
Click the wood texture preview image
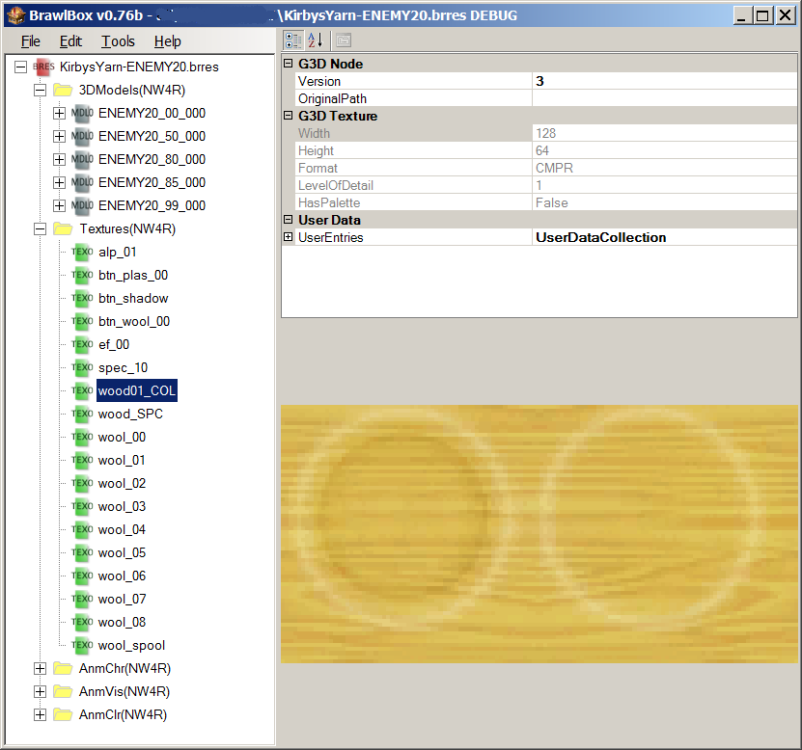539,533
